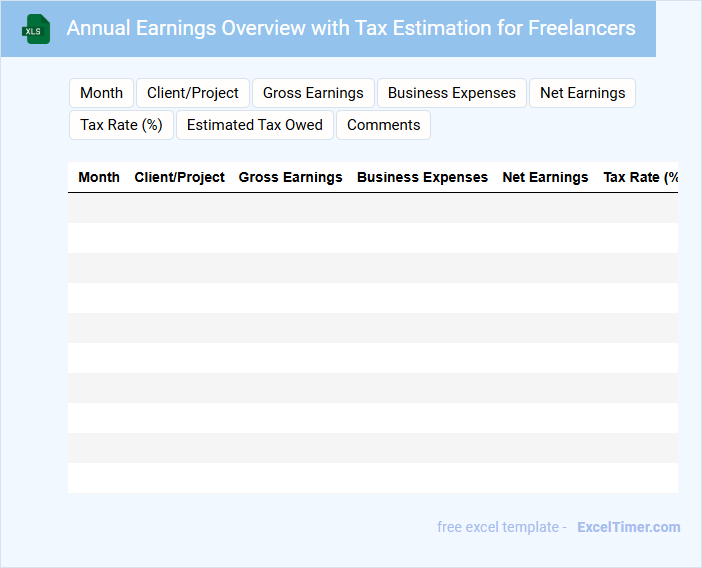Click the Tax Rate table column header
Viewport: 702px width, 568px height.
coord(640,177)
